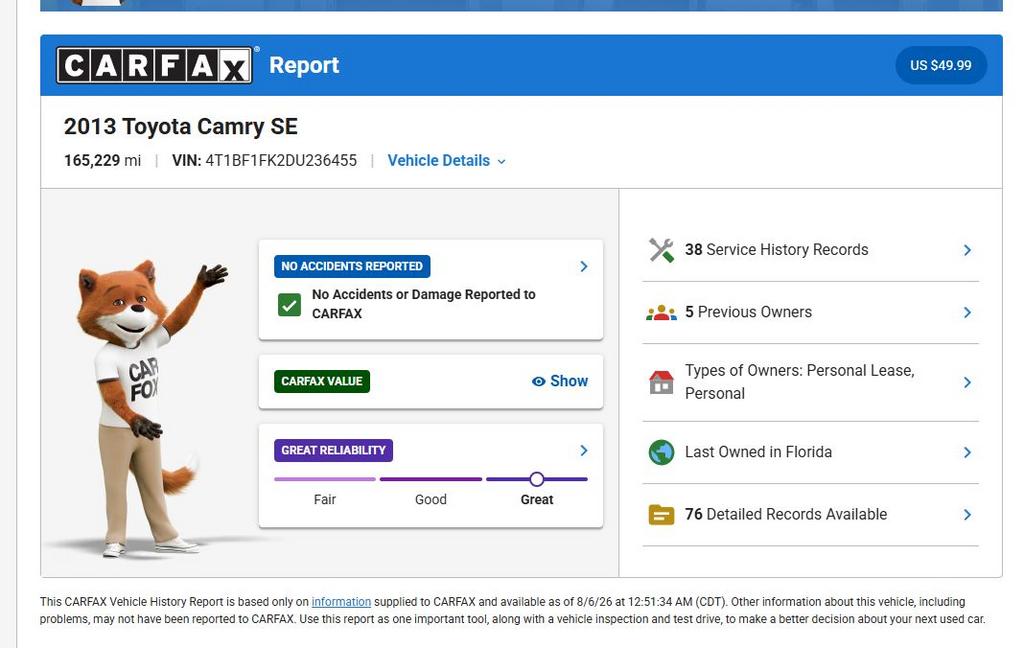
Task: Follow the 'information' link in disclaimer
Action: [x=341, y=602]
